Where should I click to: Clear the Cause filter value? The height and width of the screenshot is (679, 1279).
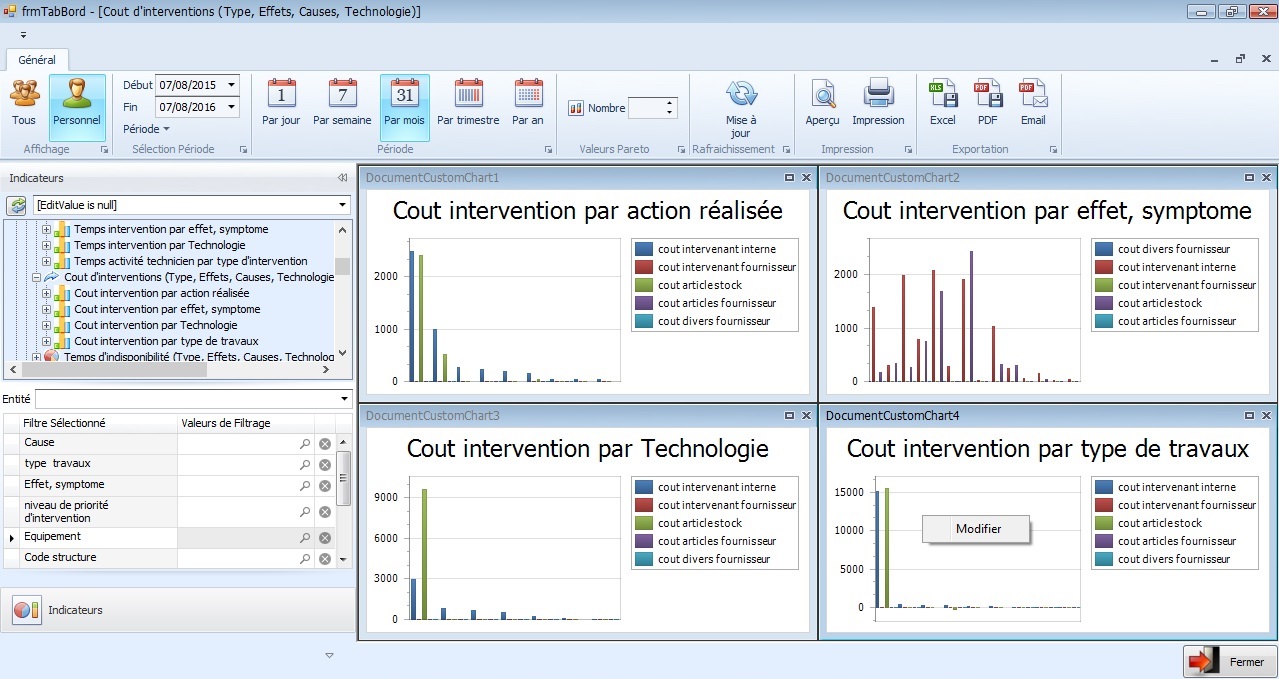click(325, 444)
